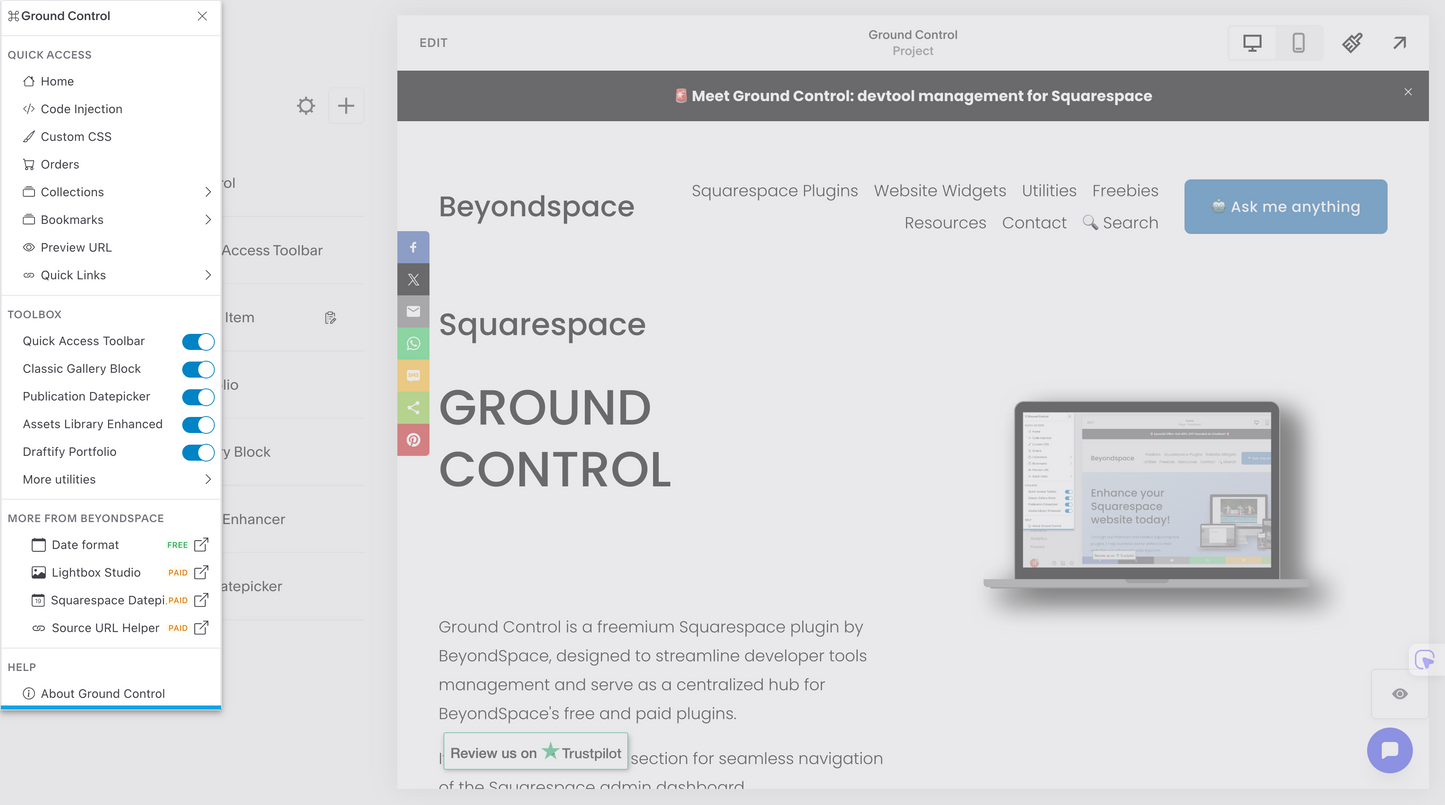Open the chat bubble widget
The width and height of the screenshot is (1445, 805).
click(x=1390, y=750)
